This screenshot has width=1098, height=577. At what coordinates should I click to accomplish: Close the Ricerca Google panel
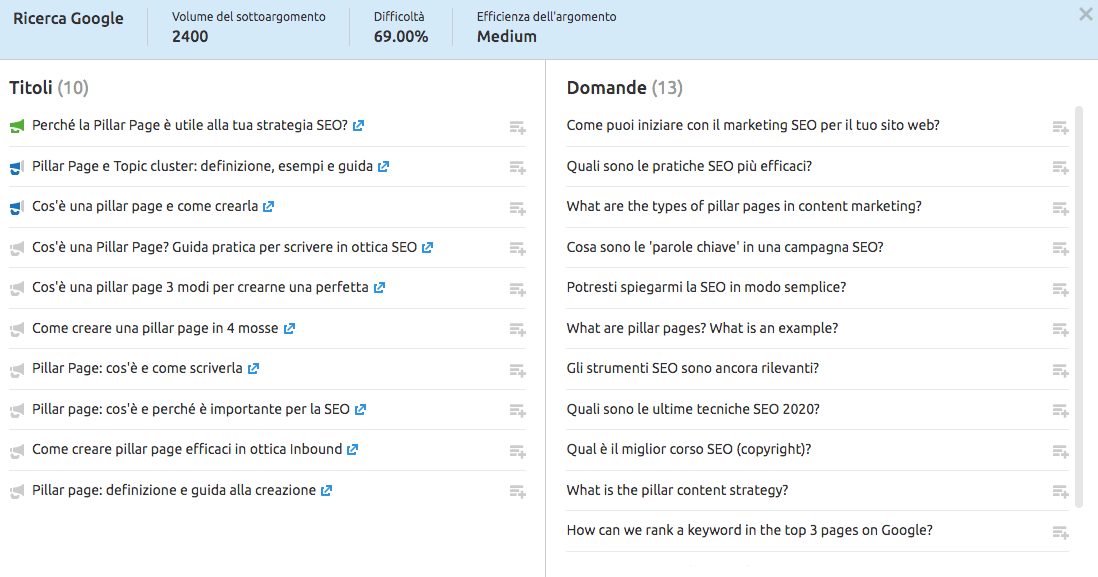pyautogui.click(x=1085, y=14)
